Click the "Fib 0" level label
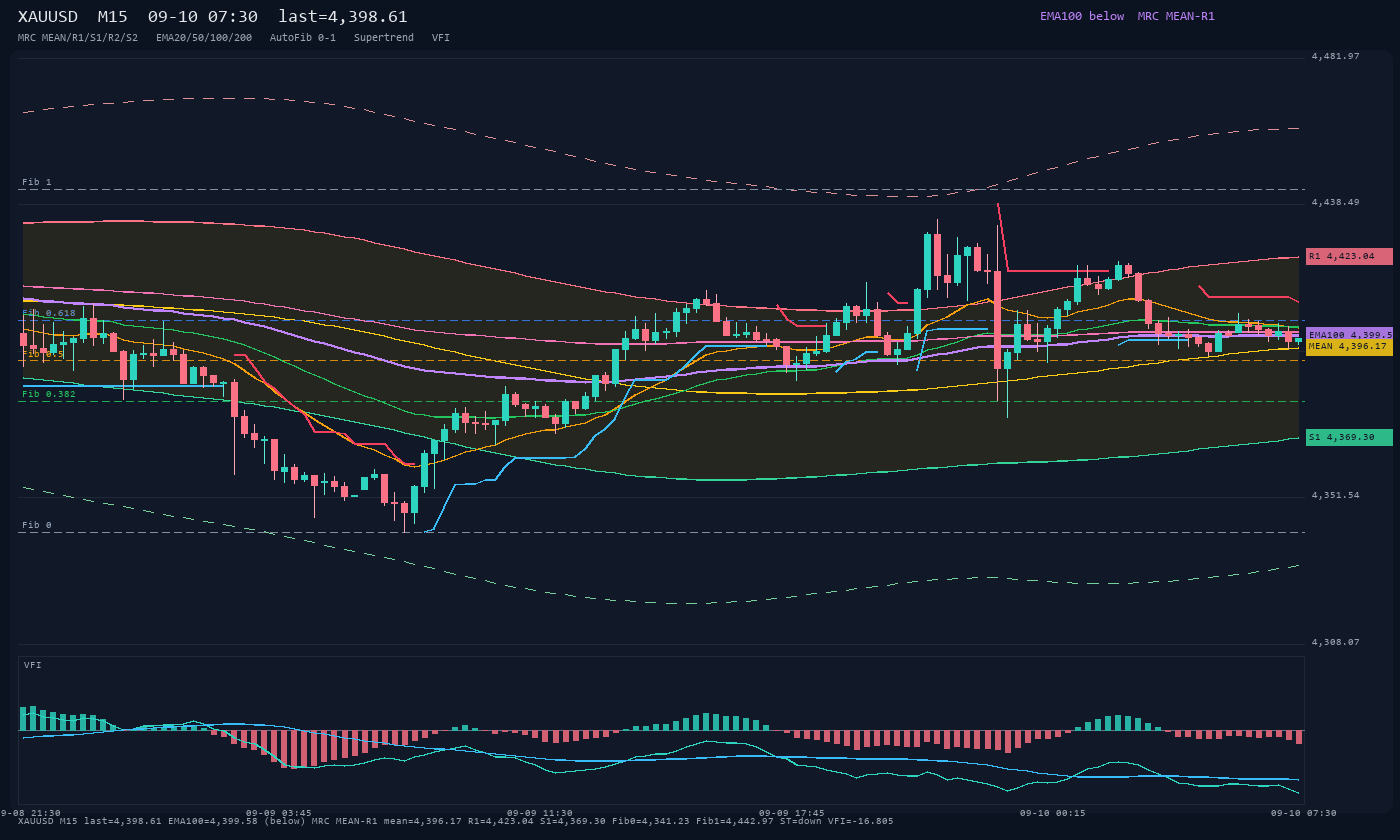 pyautogui.click(x=37, y=525)
